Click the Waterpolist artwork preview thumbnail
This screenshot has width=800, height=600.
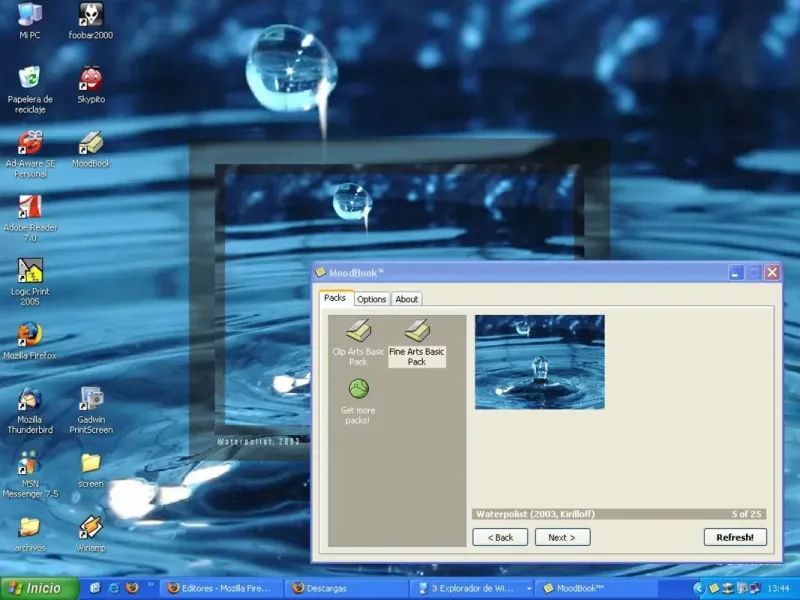[x=540, y=362]
